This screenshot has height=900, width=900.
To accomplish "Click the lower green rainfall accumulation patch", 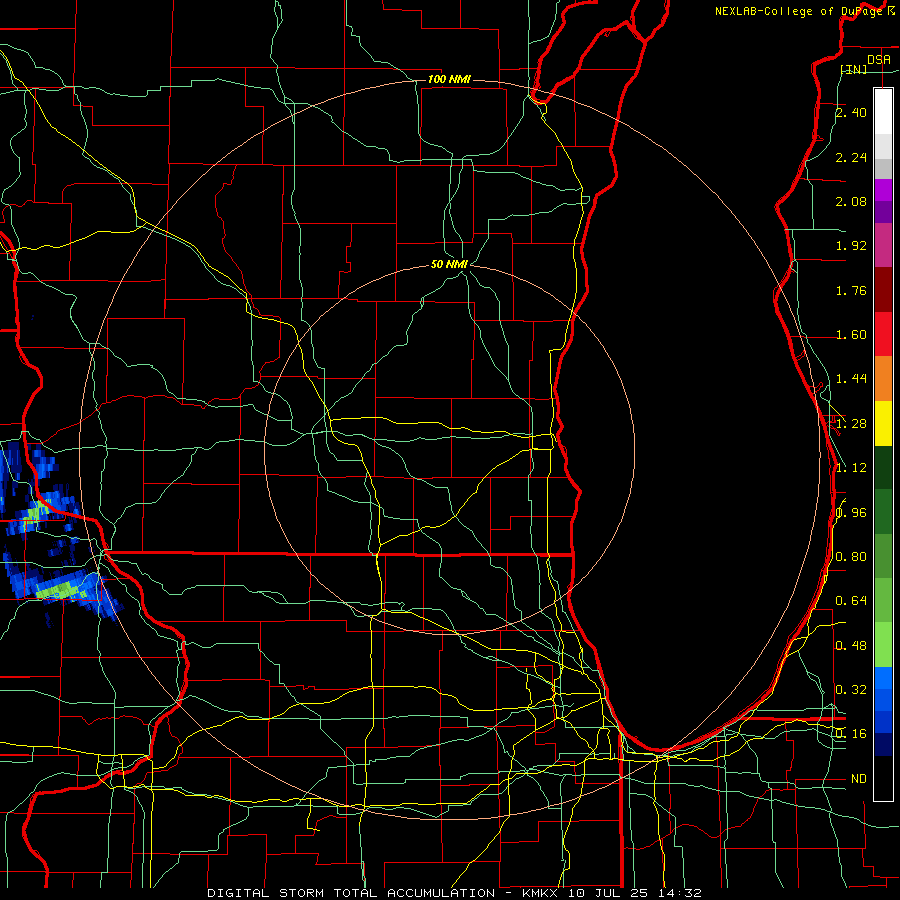I will click(x=61, y=590).
